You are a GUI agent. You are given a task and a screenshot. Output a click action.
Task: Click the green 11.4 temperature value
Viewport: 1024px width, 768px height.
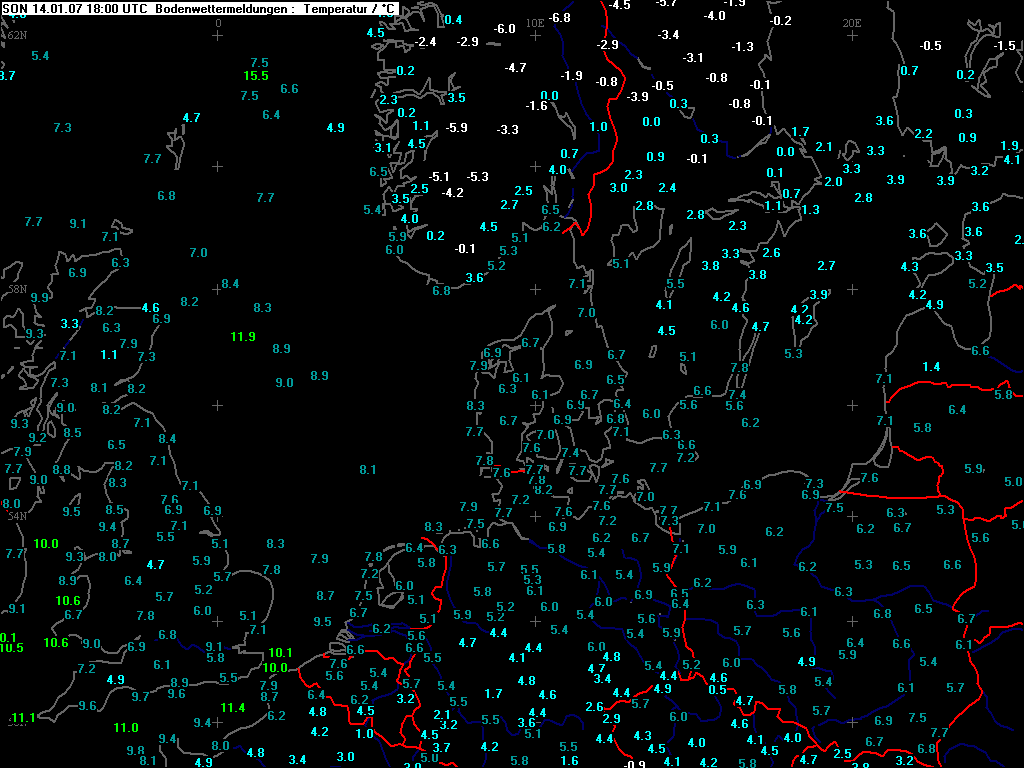point(233,708)
